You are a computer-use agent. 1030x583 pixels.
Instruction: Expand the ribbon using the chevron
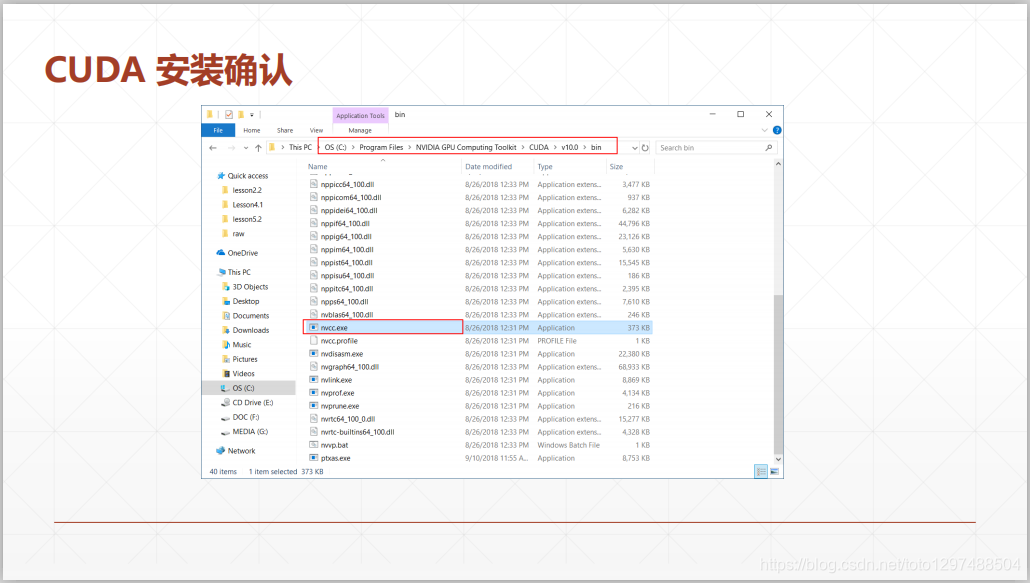[764, 130]
